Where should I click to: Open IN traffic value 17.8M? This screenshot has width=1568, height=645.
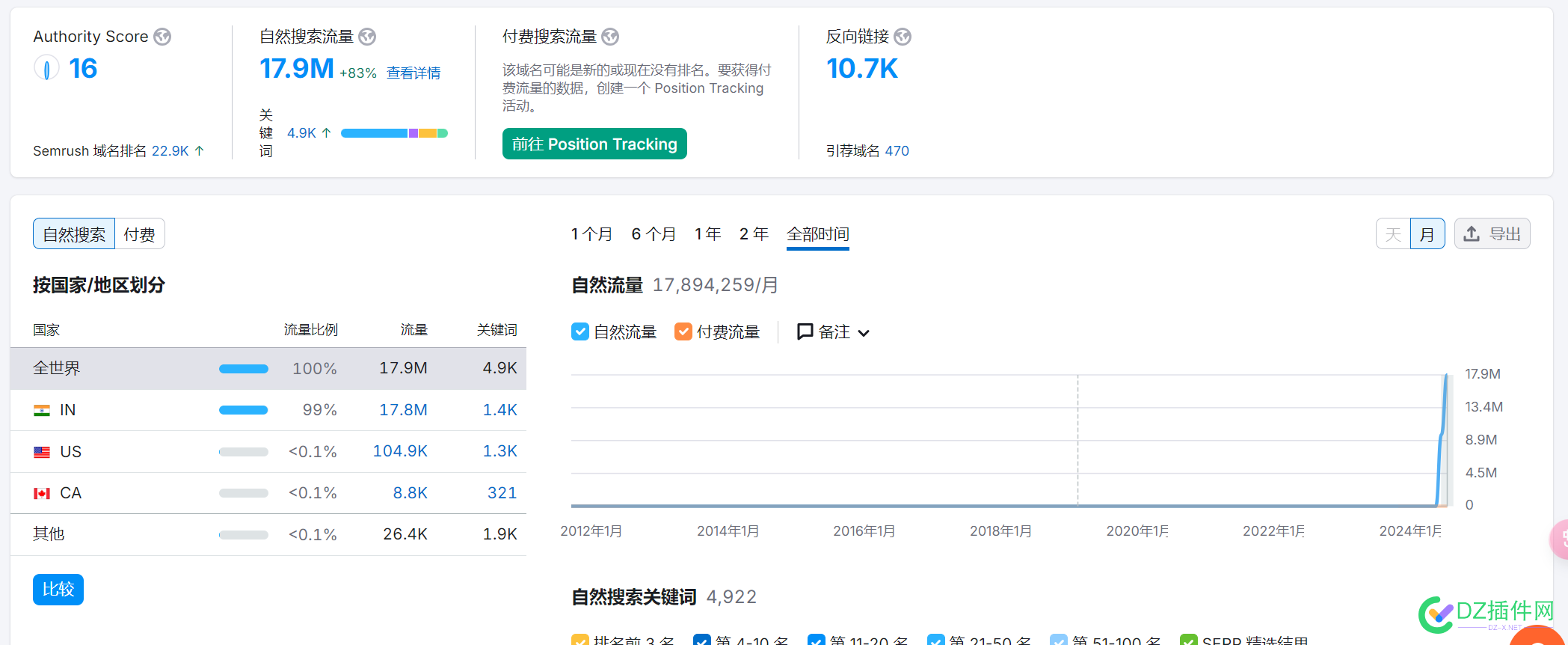tap(403, 410)
